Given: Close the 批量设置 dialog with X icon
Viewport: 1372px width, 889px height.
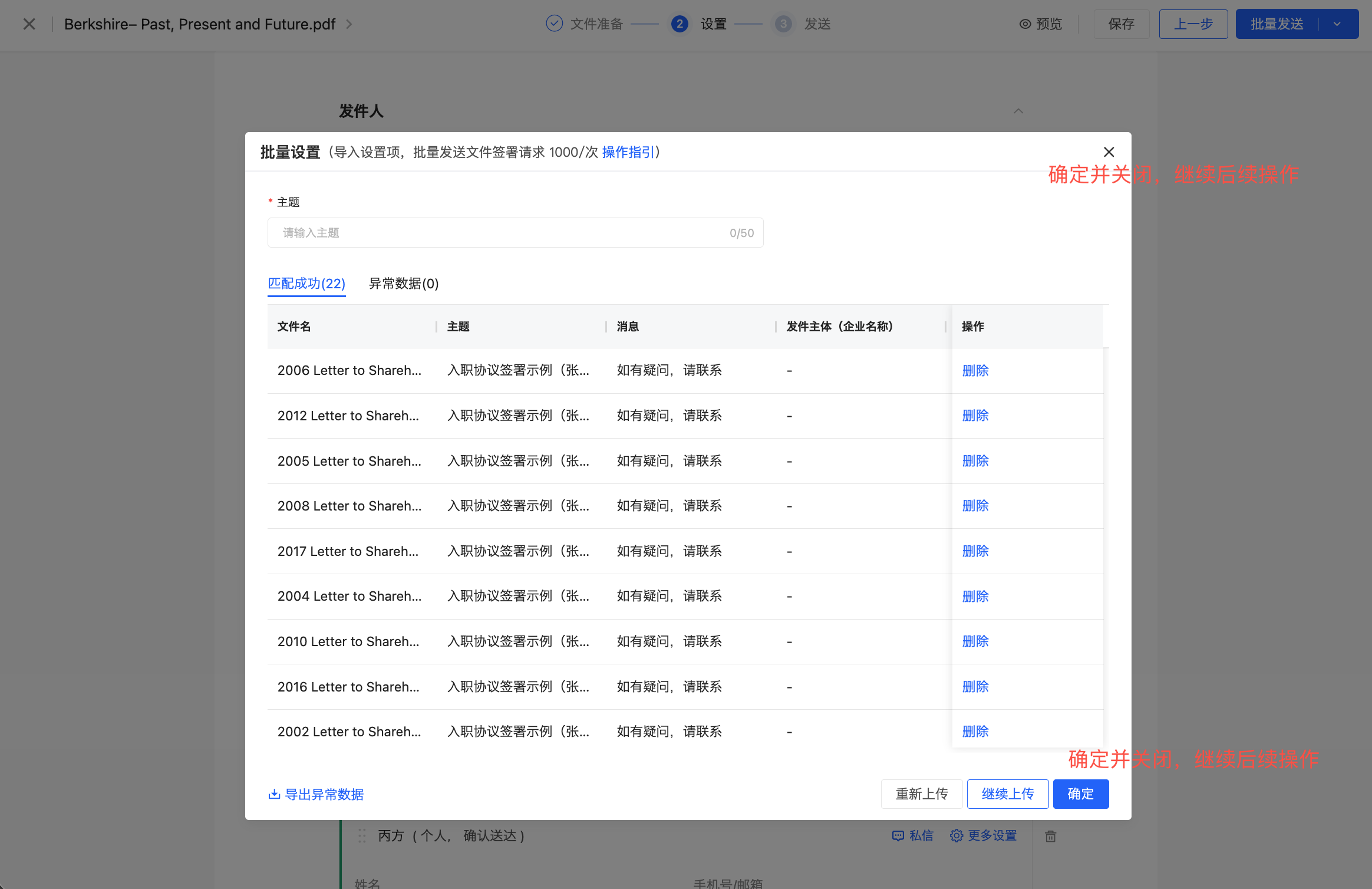Looking at the screenshot, I should pyautogui.click(x=1109, y=152).
